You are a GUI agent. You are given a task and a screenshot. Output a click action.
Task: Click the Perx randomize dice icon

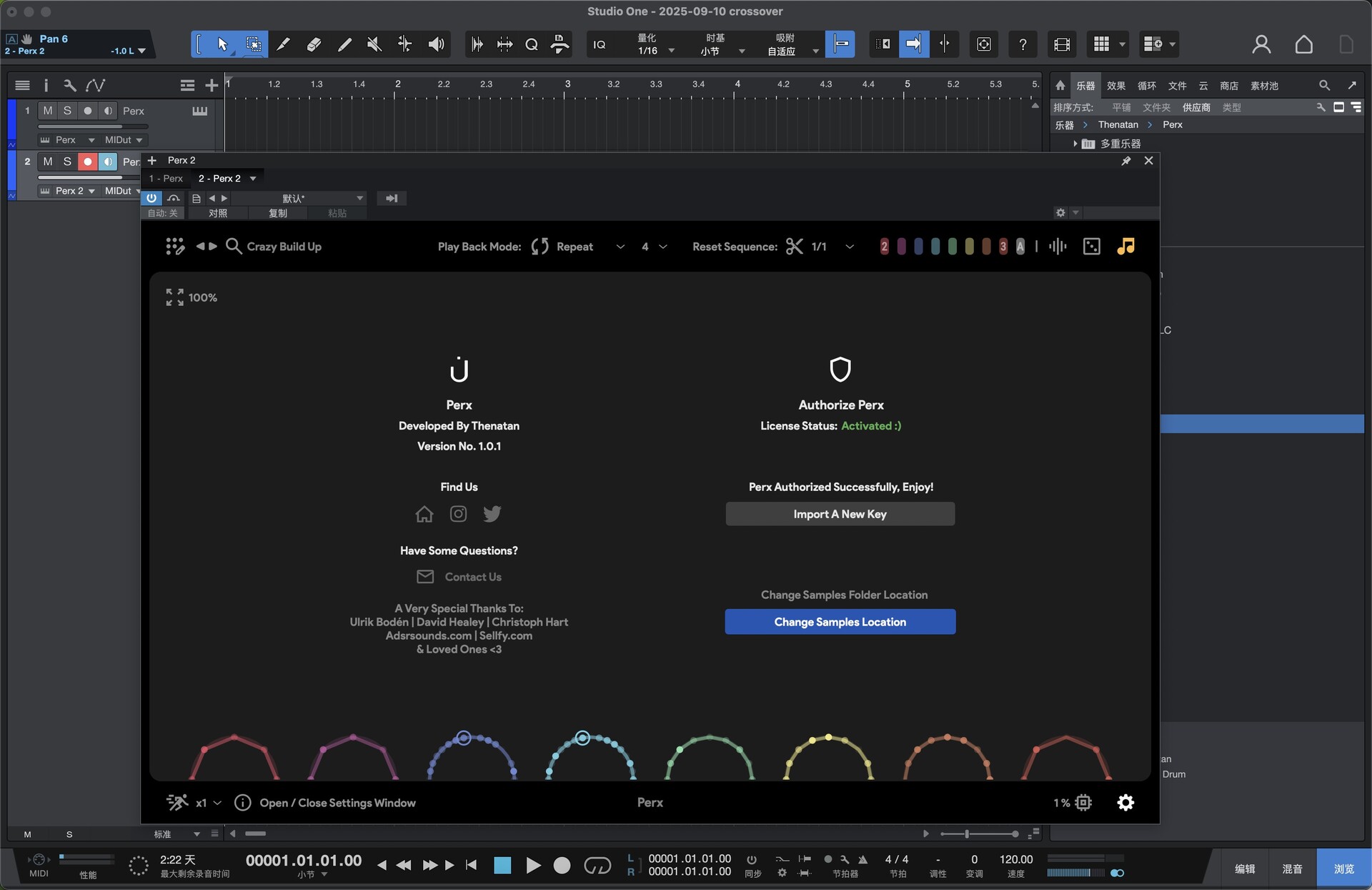point(1092,246)
